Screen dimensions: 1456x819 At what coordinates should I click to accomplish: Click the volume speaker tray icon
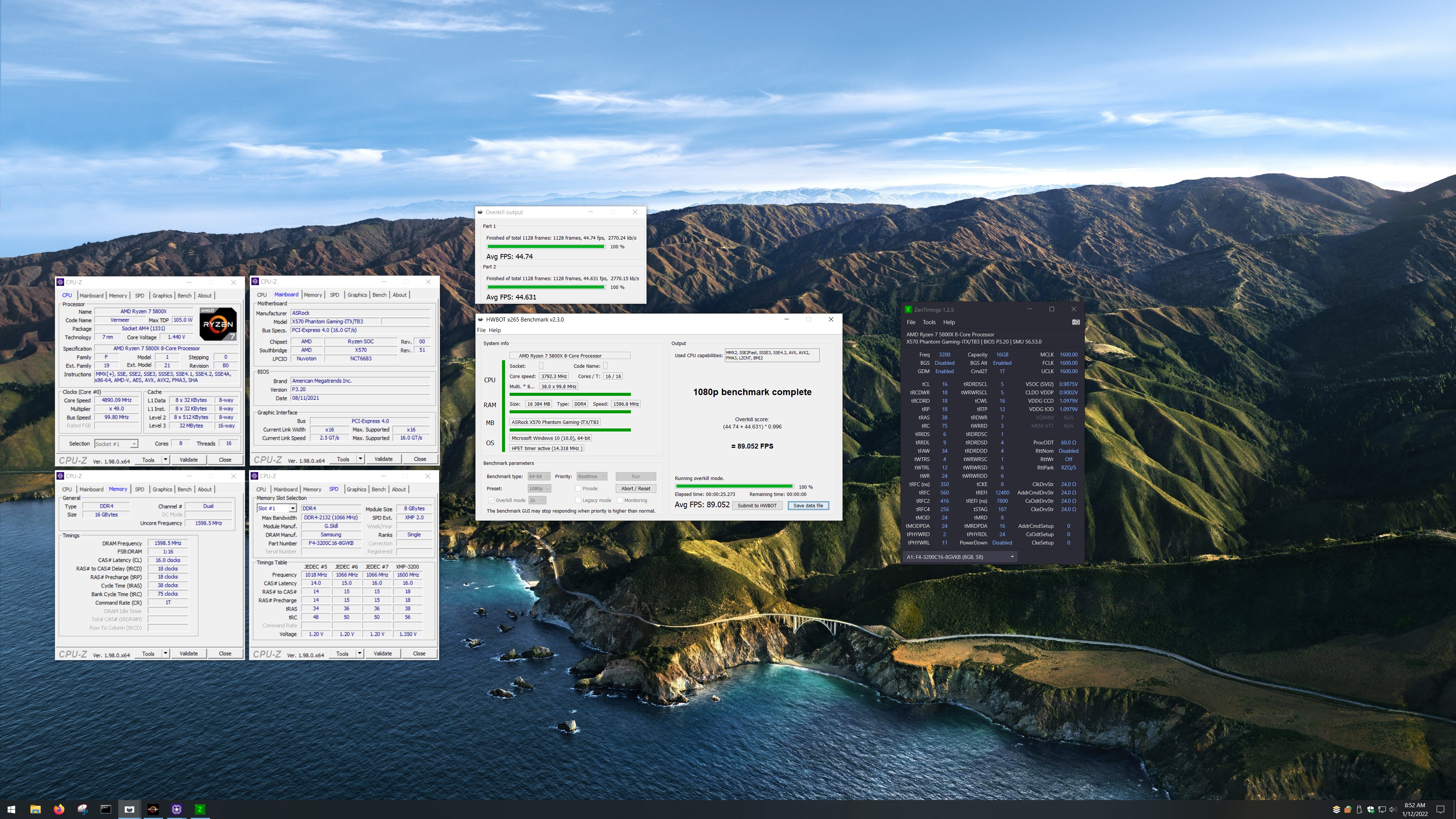[1393, 810]
